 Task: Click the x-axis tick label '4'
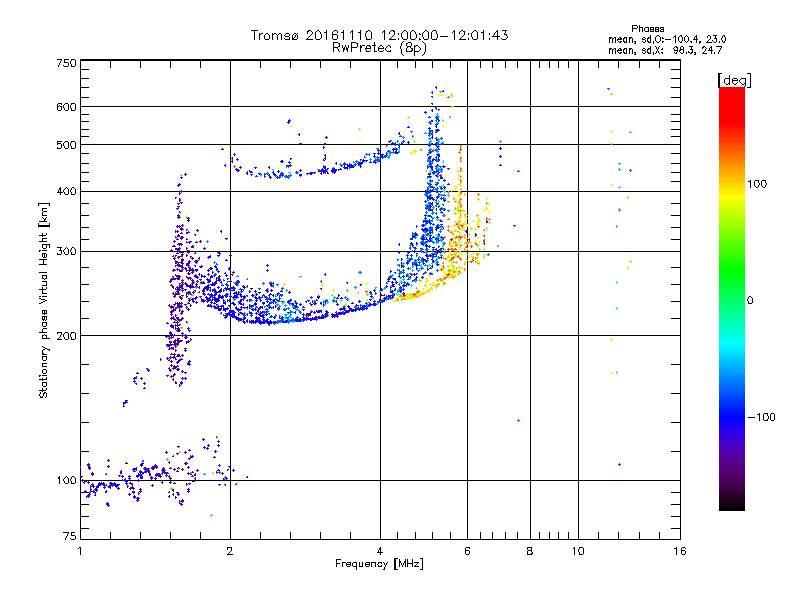(380, 551)
